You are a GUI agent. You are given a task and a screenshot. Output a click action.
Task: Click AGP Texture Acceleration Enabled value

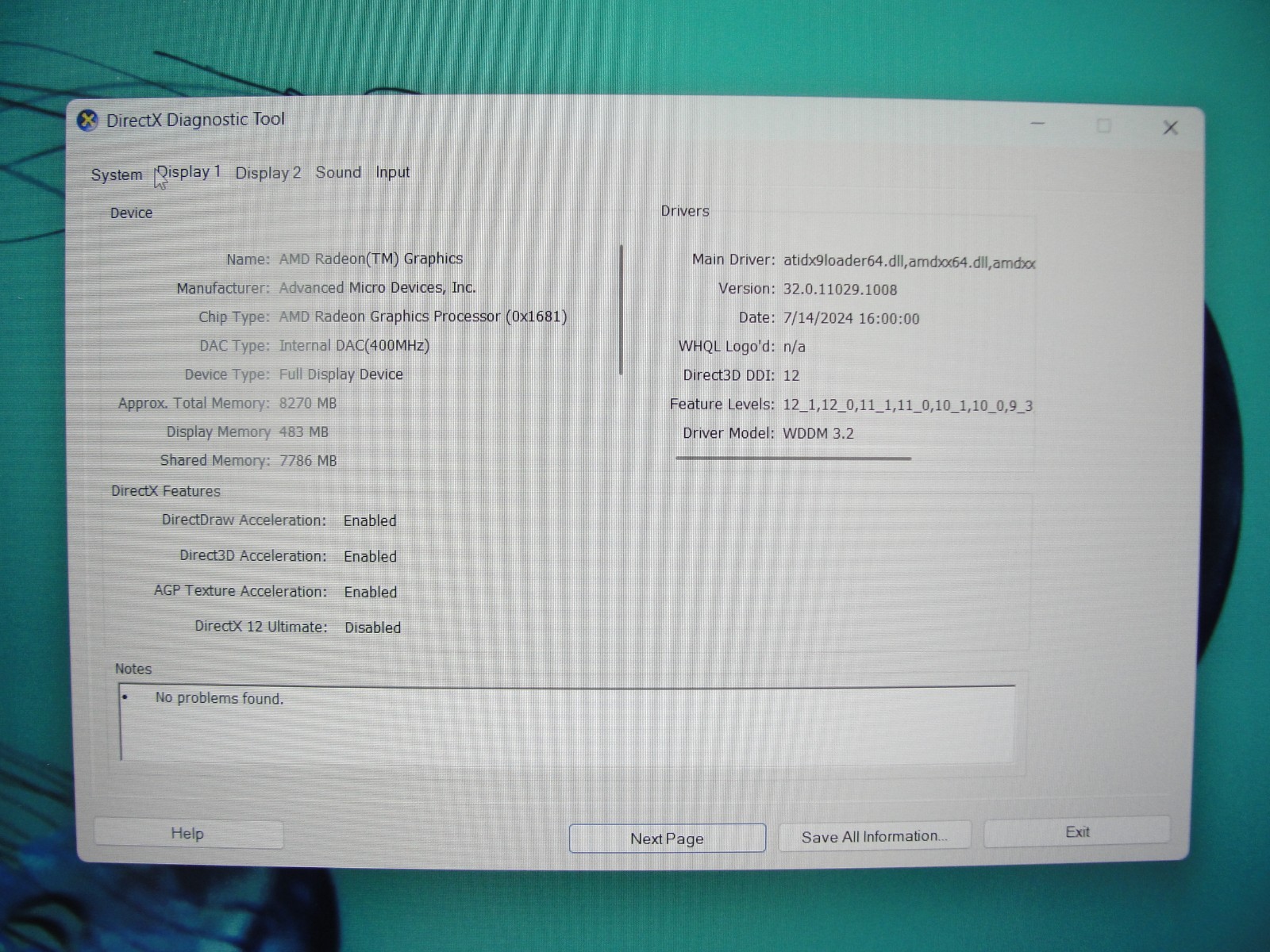coord(371,593)
